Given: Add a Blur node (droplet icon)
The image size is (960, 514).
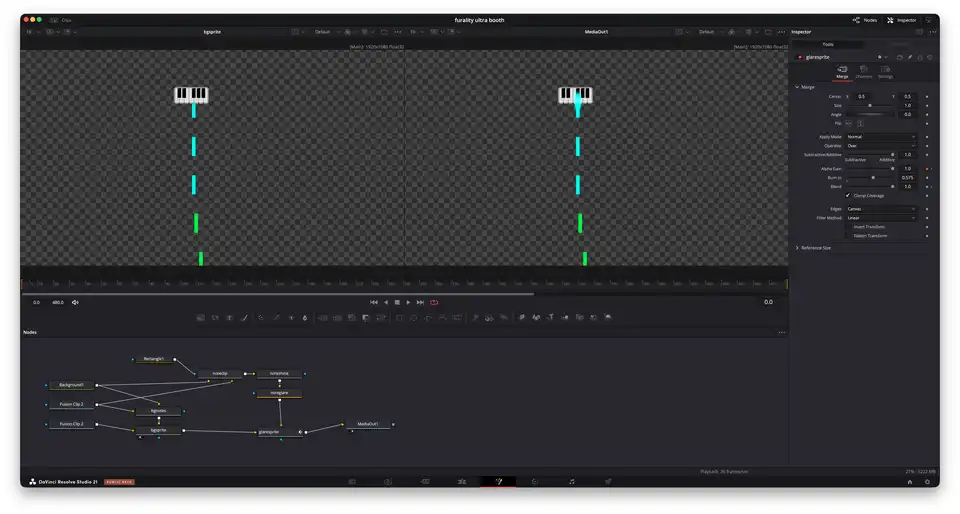Looking at the screenshot, I should click(305, 317).
